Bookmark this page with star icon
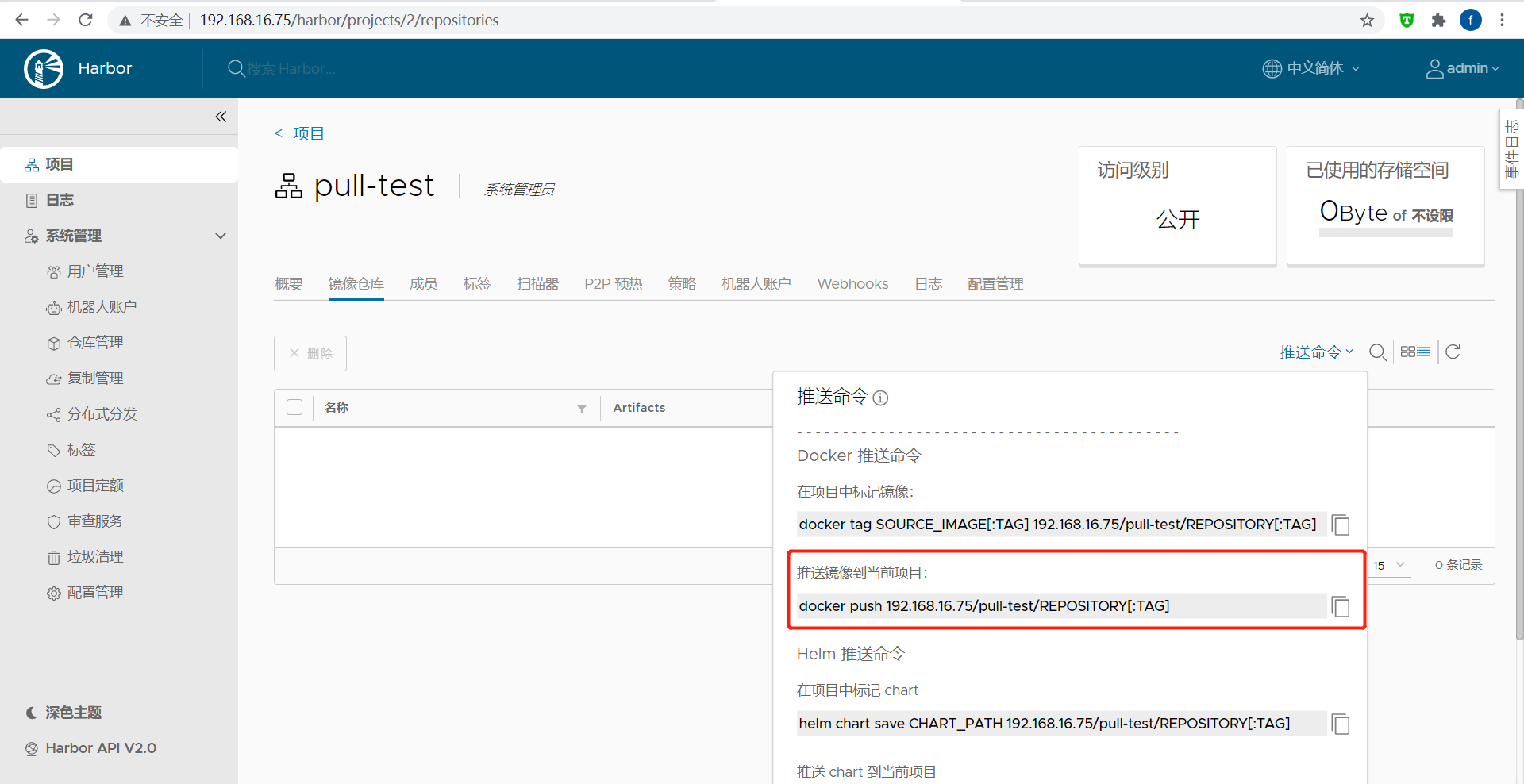1524x784 pixels. [1367, 21]
